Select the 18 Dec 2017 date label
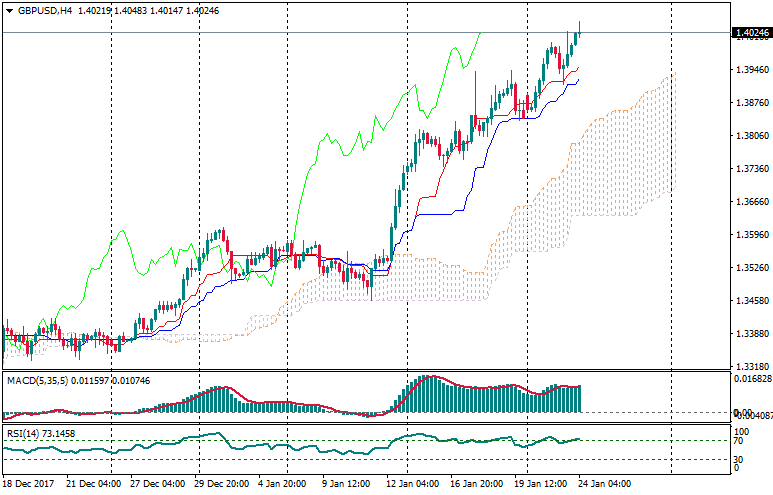This screenshot has height=495, width=773. pos(27,483)
